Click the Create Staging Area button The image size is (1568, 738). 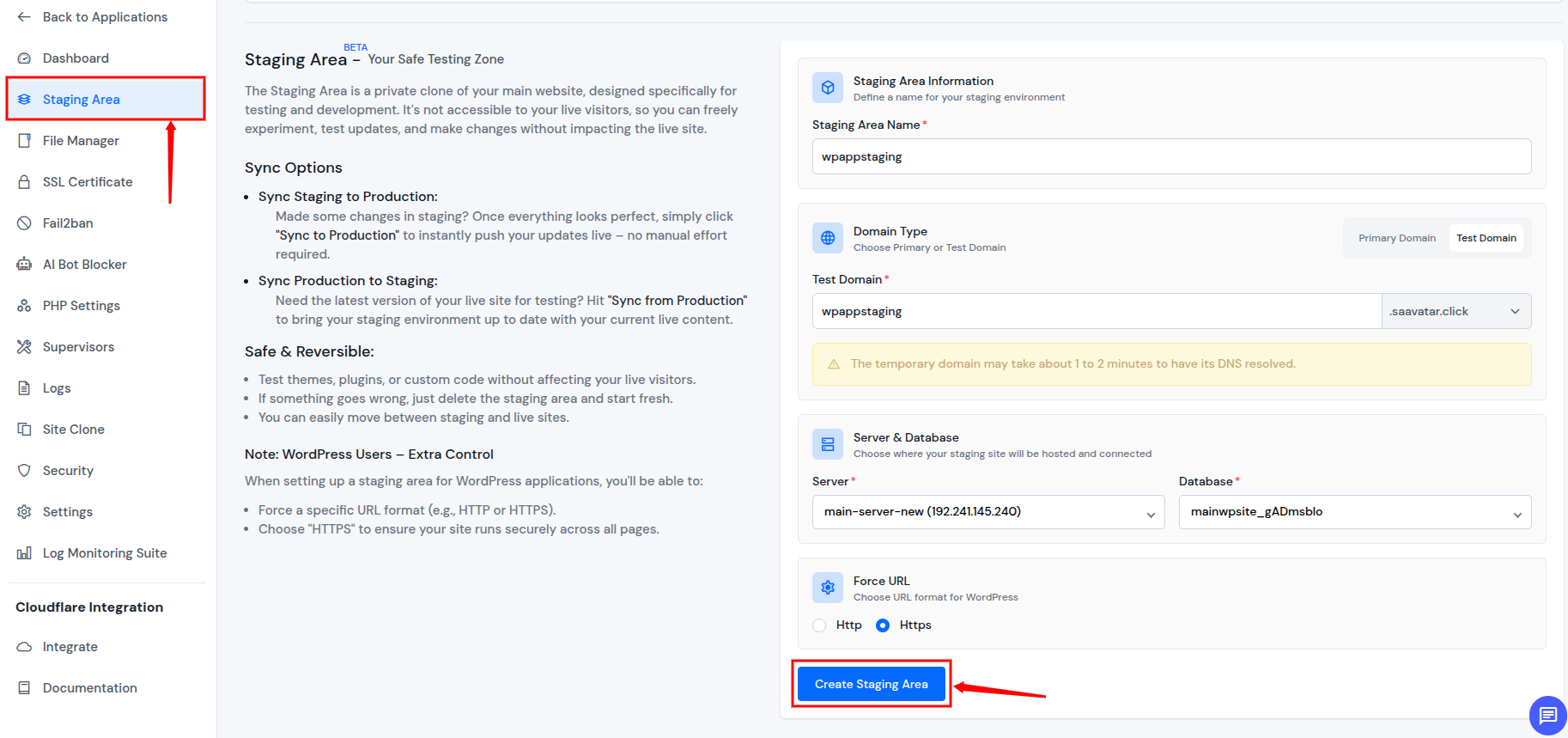click(871, 684)
